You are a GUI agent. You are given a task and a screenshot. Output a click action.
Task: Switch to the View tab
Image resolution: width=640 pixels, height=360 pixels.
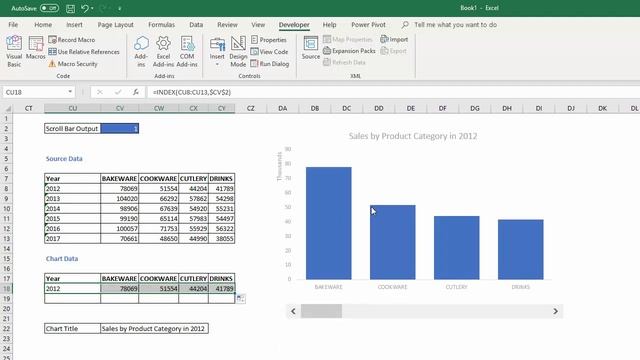(x=258, y=24)
